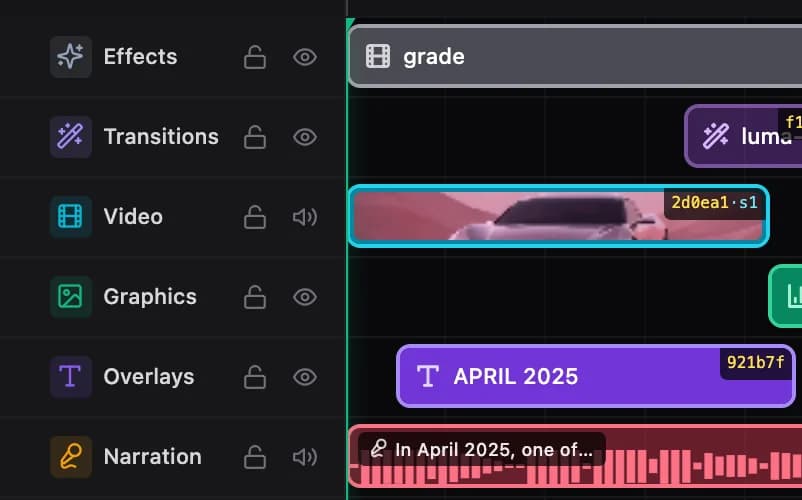Click the Graphics track image icon
802x500 pixels.
pos(71,297)
